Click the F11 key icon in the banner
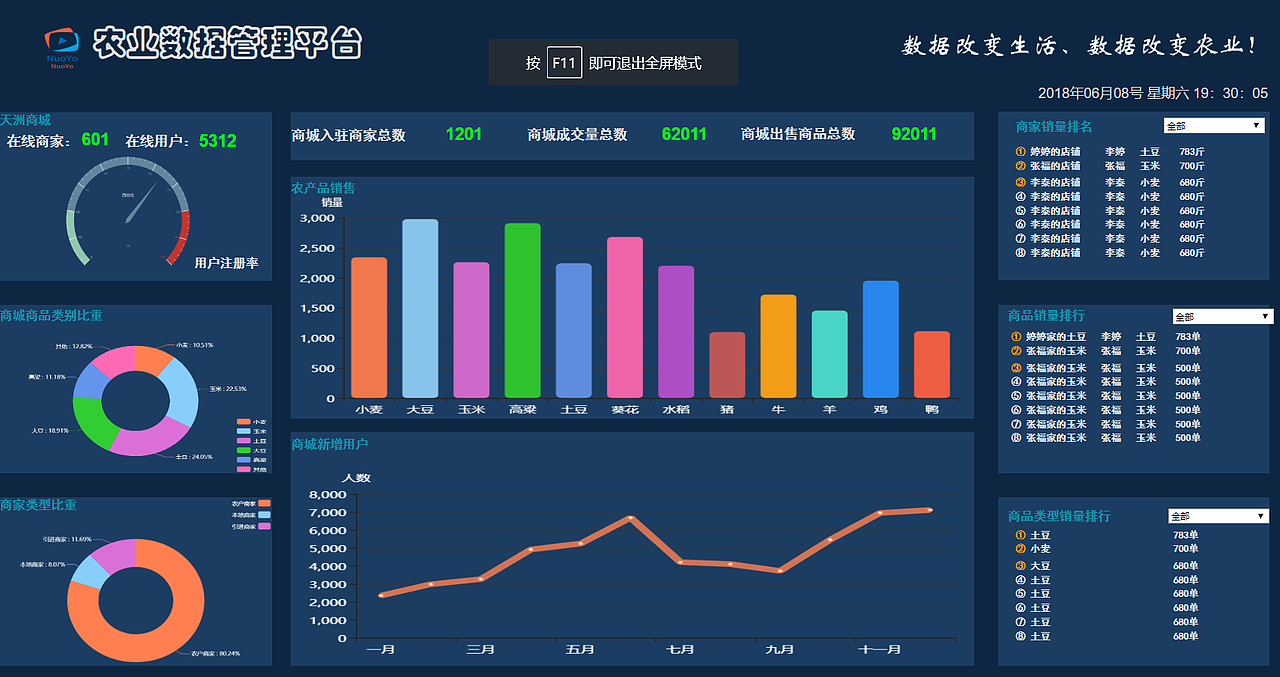The height and width of the screenshot is (677, 1280). pyautogui.click(x=563, y=62)
